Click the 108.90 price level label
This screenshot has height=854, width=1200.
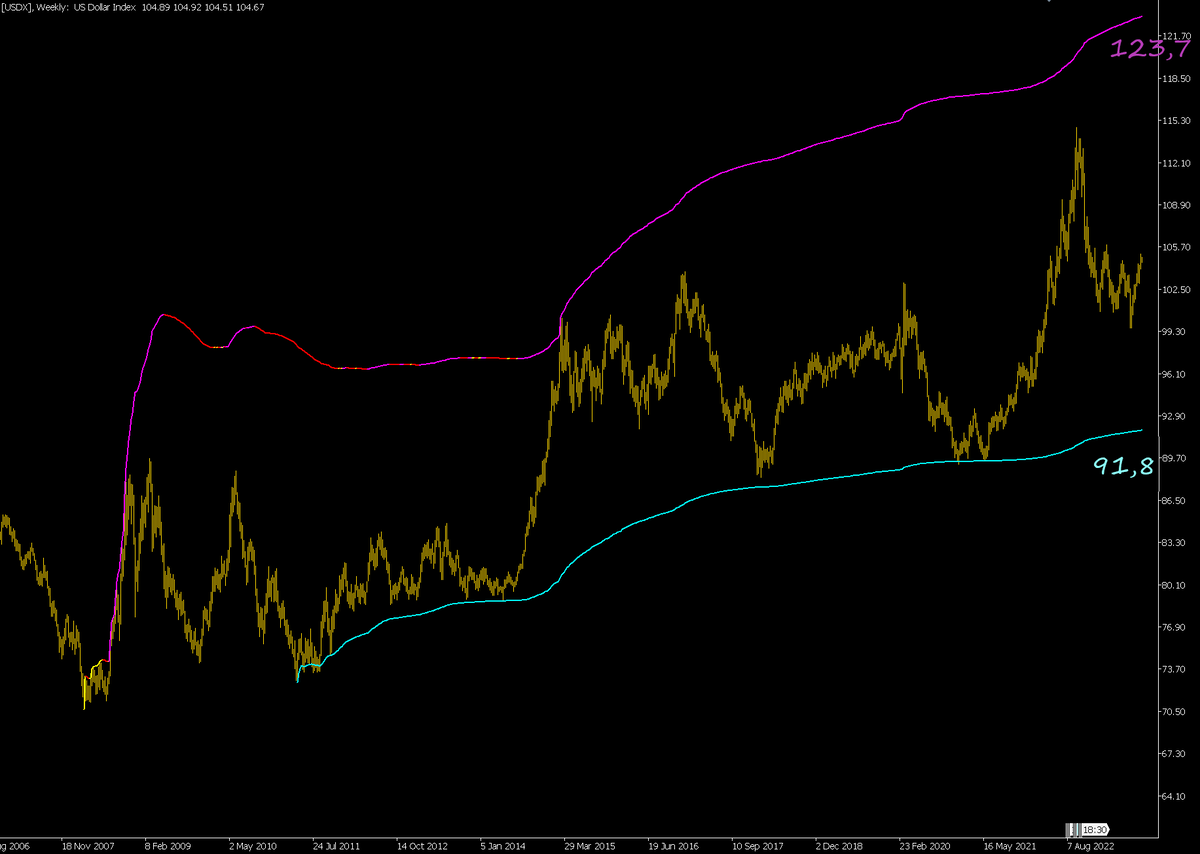pyautogui.click(x=1178, y=204)
